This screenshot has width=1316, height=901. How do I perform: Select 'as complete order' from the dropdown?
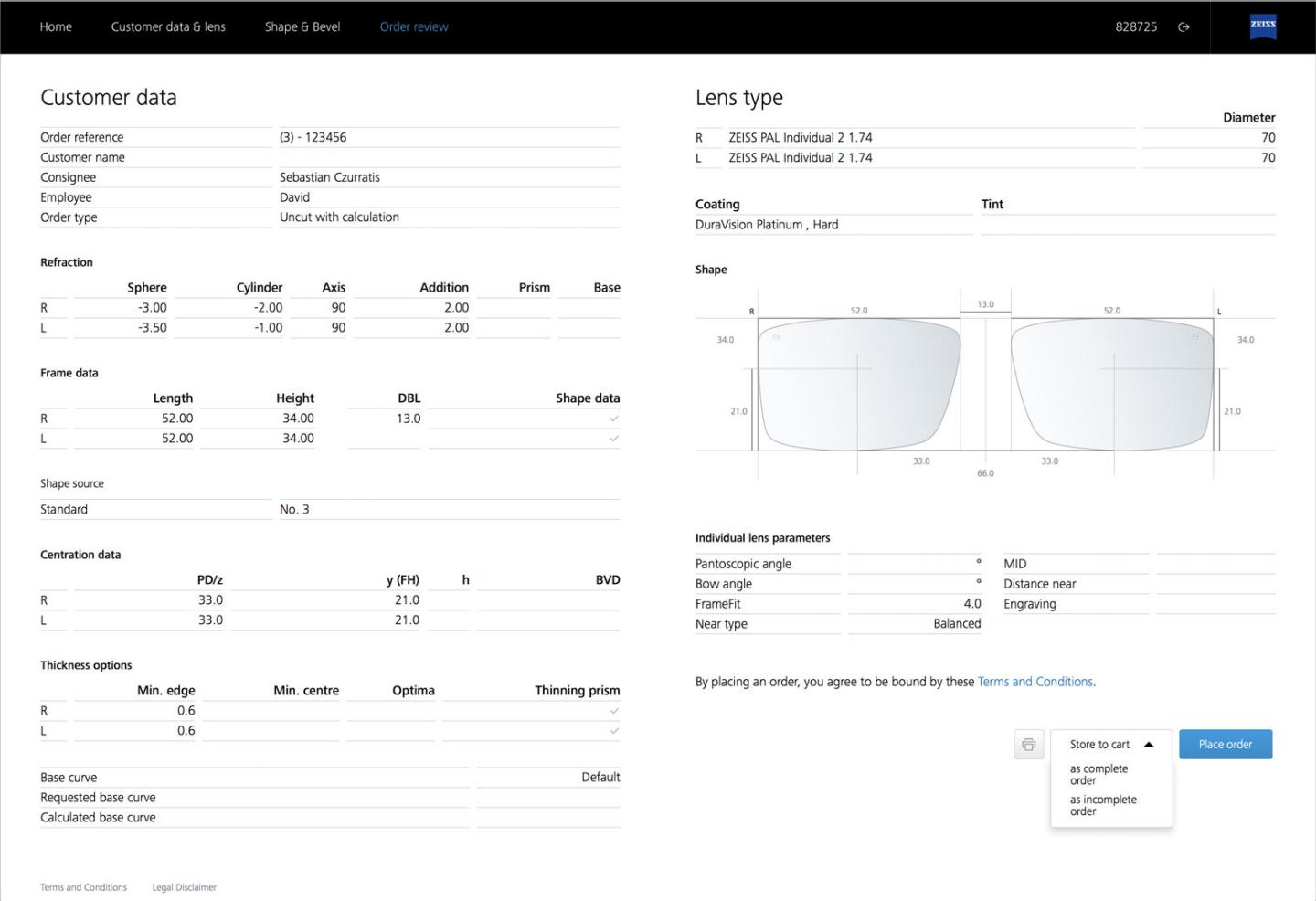coord(1098,774)
